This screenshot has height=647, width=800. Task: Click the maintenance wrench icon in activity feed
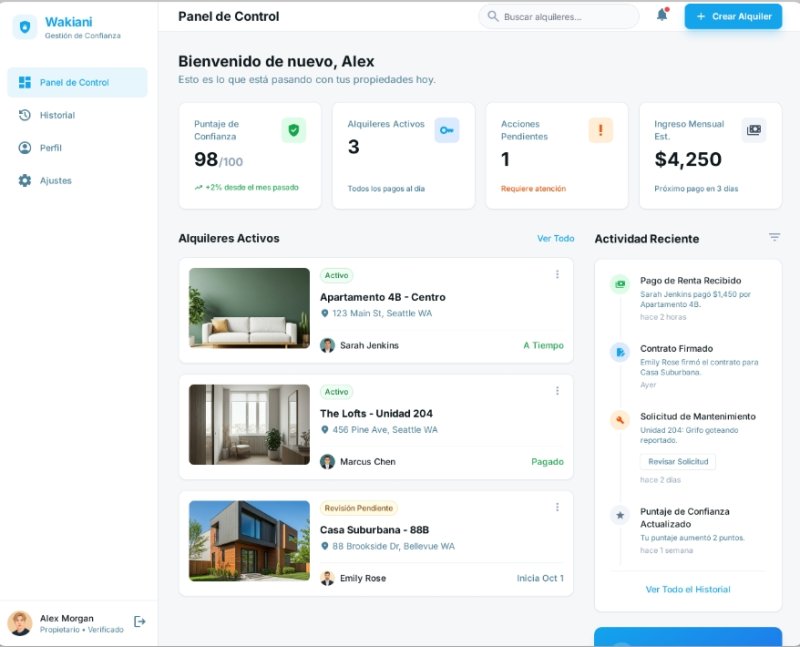point(620,420)
